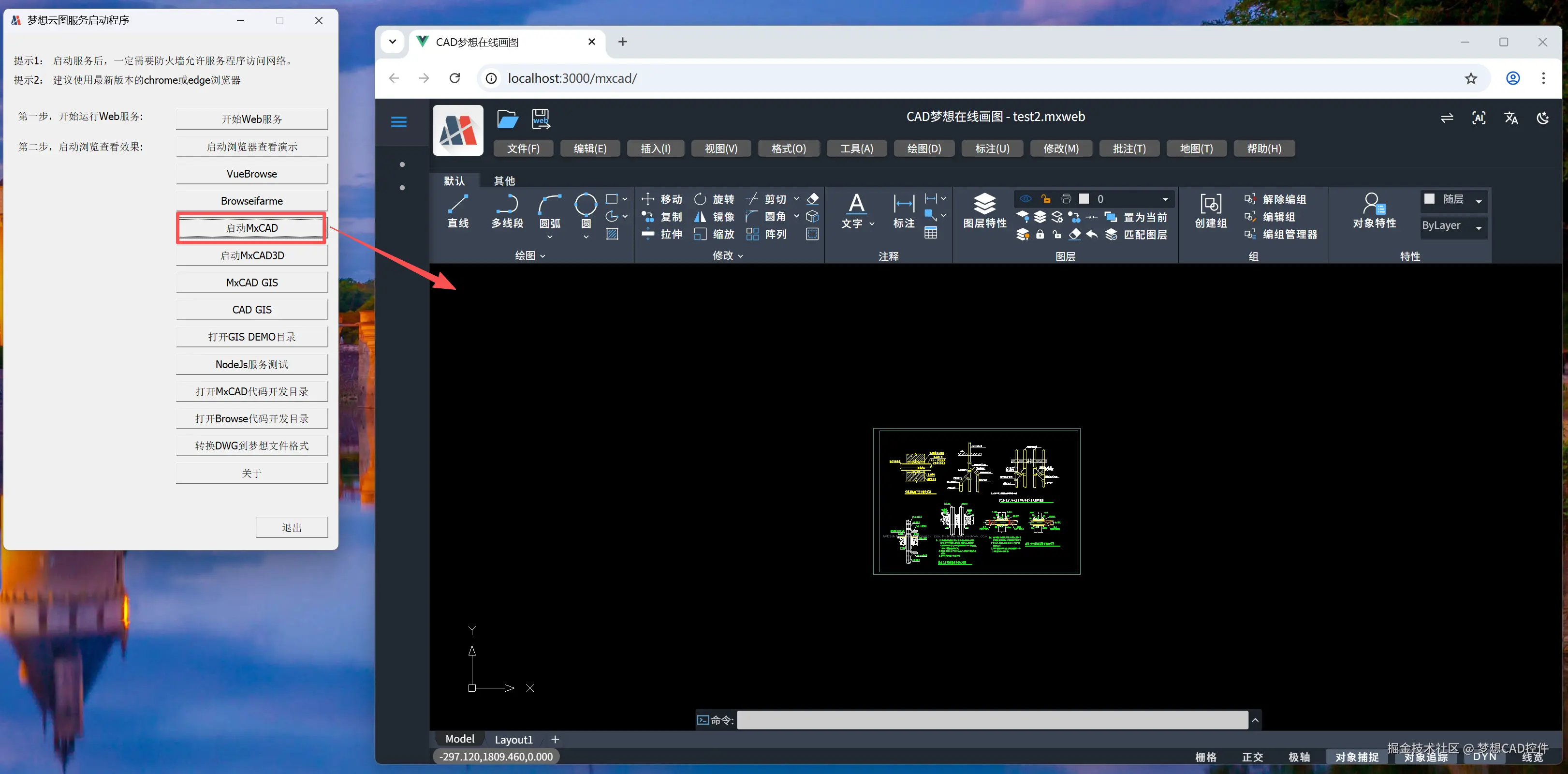1568x774 pixels.
Task: Open the ByLayer linetype dropdown
Action: [x=1479, y=228]
